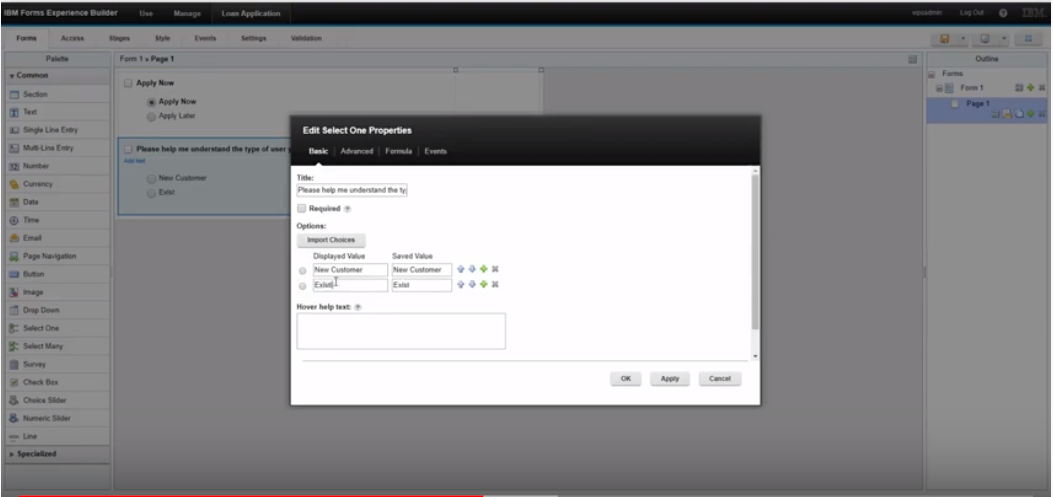1053x497 pixels.
Task: Switch to the Events tab in dialog
Action: pyautogui.click(x=435, y=151)
